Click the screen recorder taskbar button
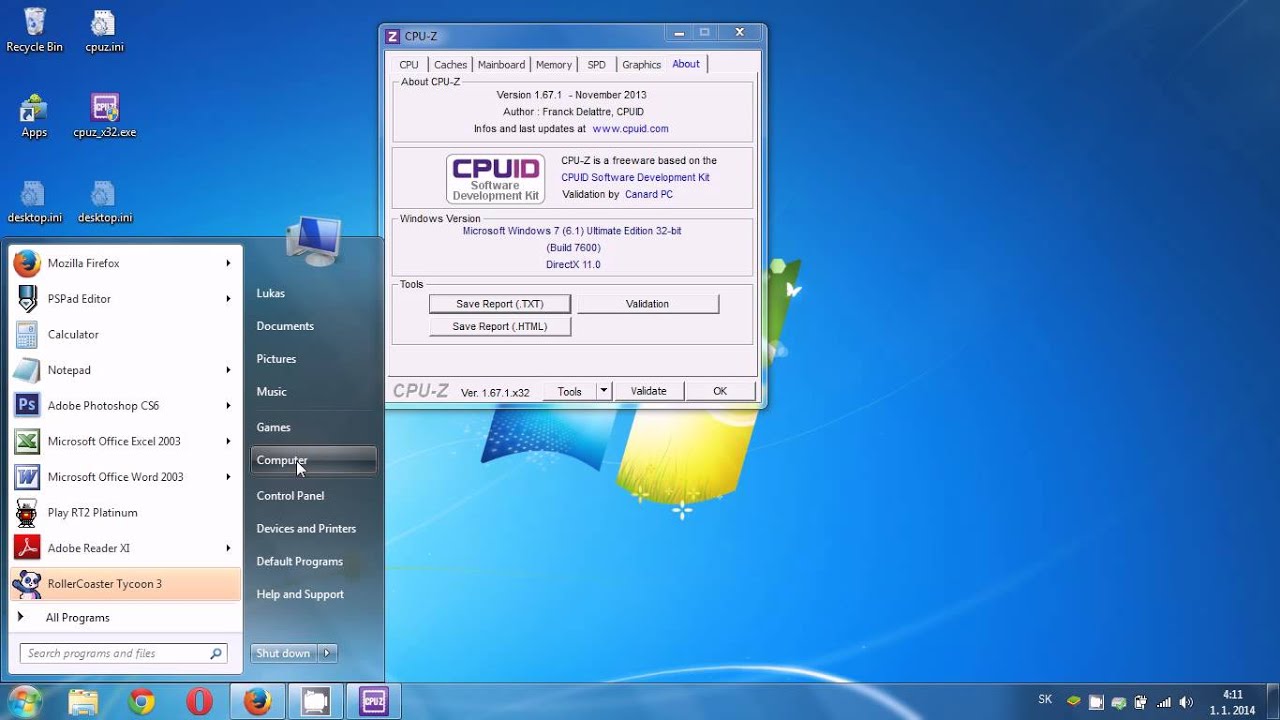This screenshot has width=1280, height=720. click(315, 702)
